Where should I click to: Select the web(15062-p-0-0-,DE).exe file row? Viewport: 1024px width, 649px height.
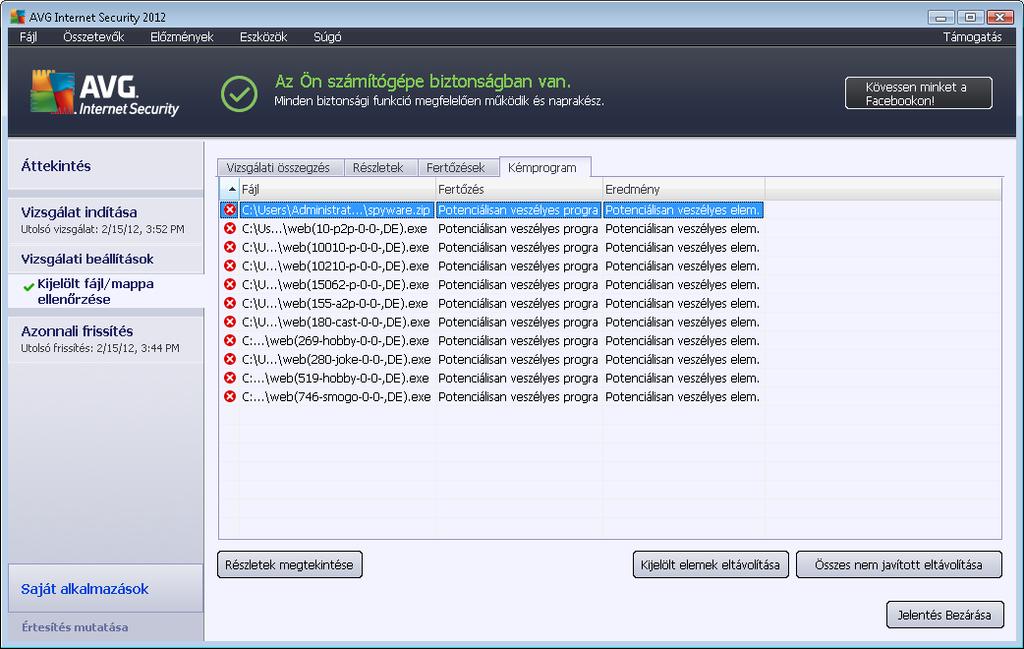coord(492,284)
